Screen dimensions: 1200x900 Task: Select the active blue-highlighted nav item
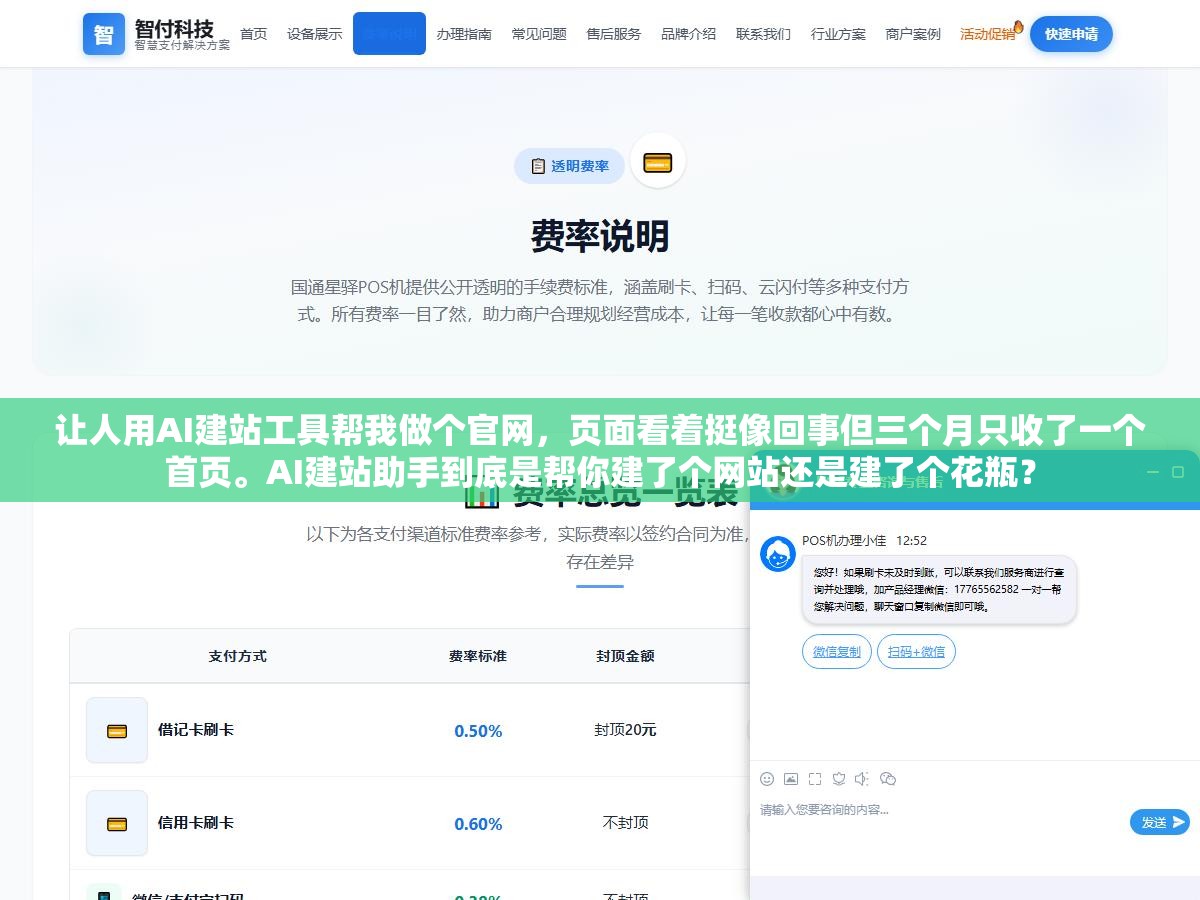[x=389, y=34]
